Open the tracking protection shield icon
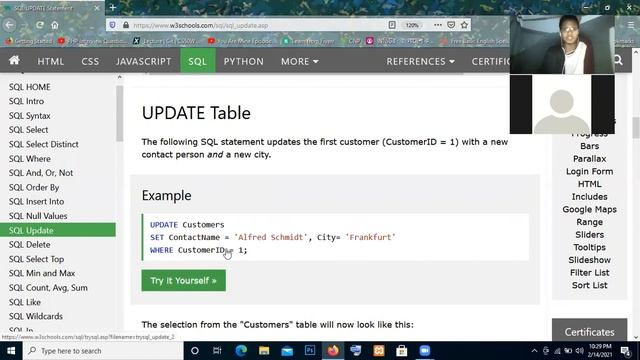Screen dimensions: 640x360 pos(113,25)
